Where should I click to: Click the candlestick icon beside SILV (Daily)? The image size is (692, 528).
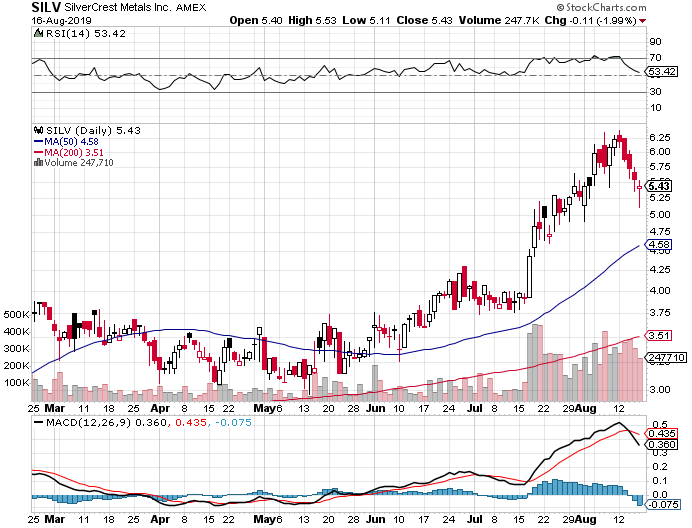pos(39,130)
